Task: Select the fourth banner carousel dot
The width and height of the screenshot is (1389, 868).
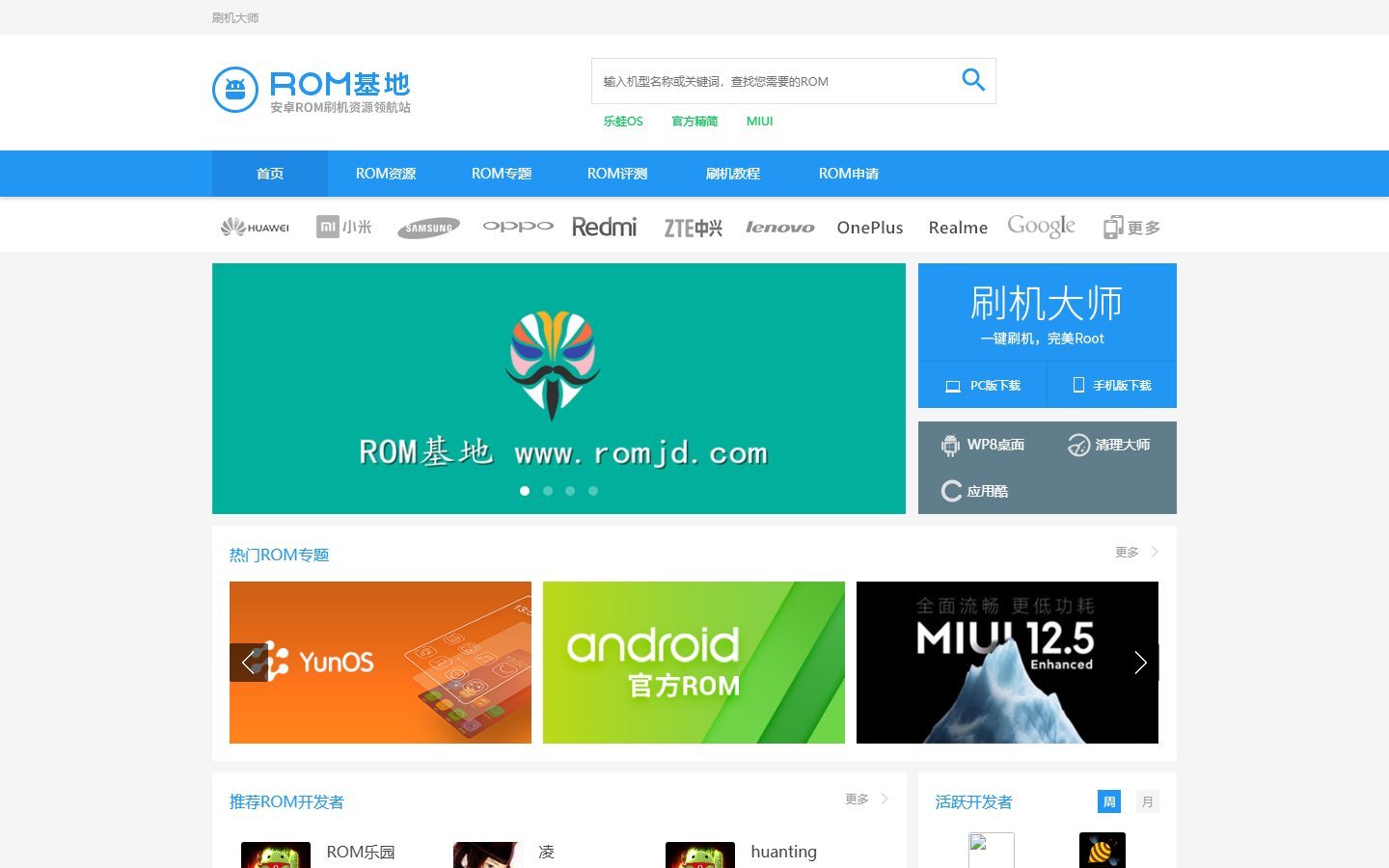Action: [593, 491]
